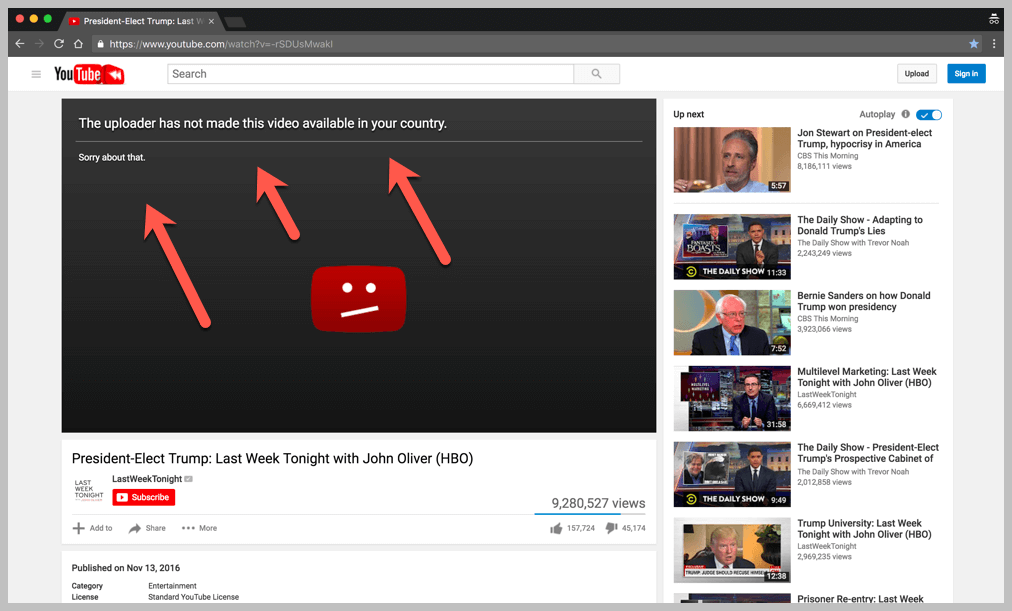The height and width of the screenshot is (611, 1012).
Task: Click the secure padlock icon in address bar
Action: click(x=100, y=44)
